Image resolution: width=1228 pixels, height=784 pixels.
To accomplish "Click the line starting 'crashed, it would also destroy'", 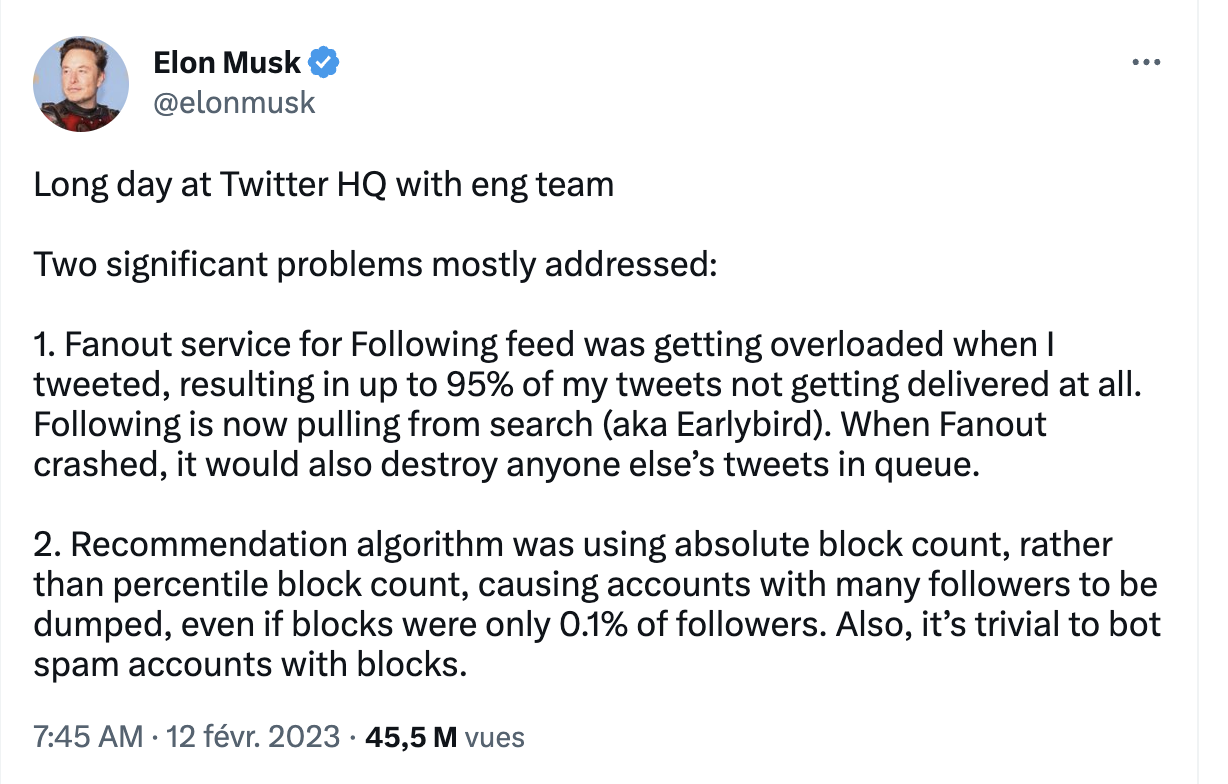I will click(504, 466).
